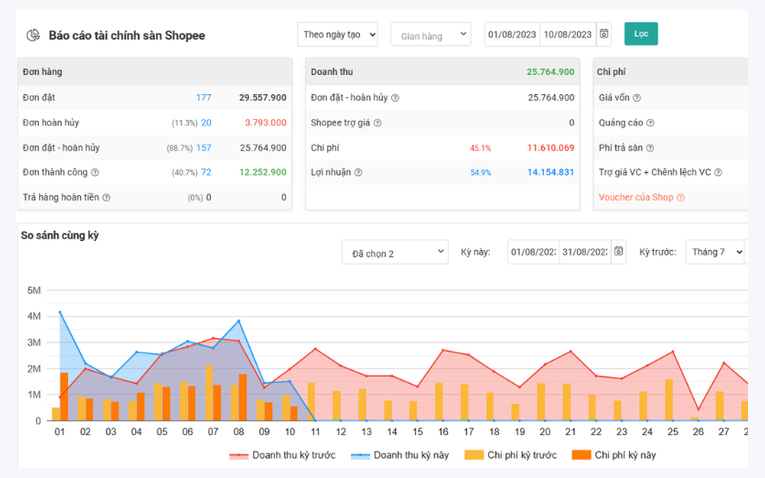Click help icon next to Phí trả sàn
This screenshot has width=765, height=478.
[650, 148]
